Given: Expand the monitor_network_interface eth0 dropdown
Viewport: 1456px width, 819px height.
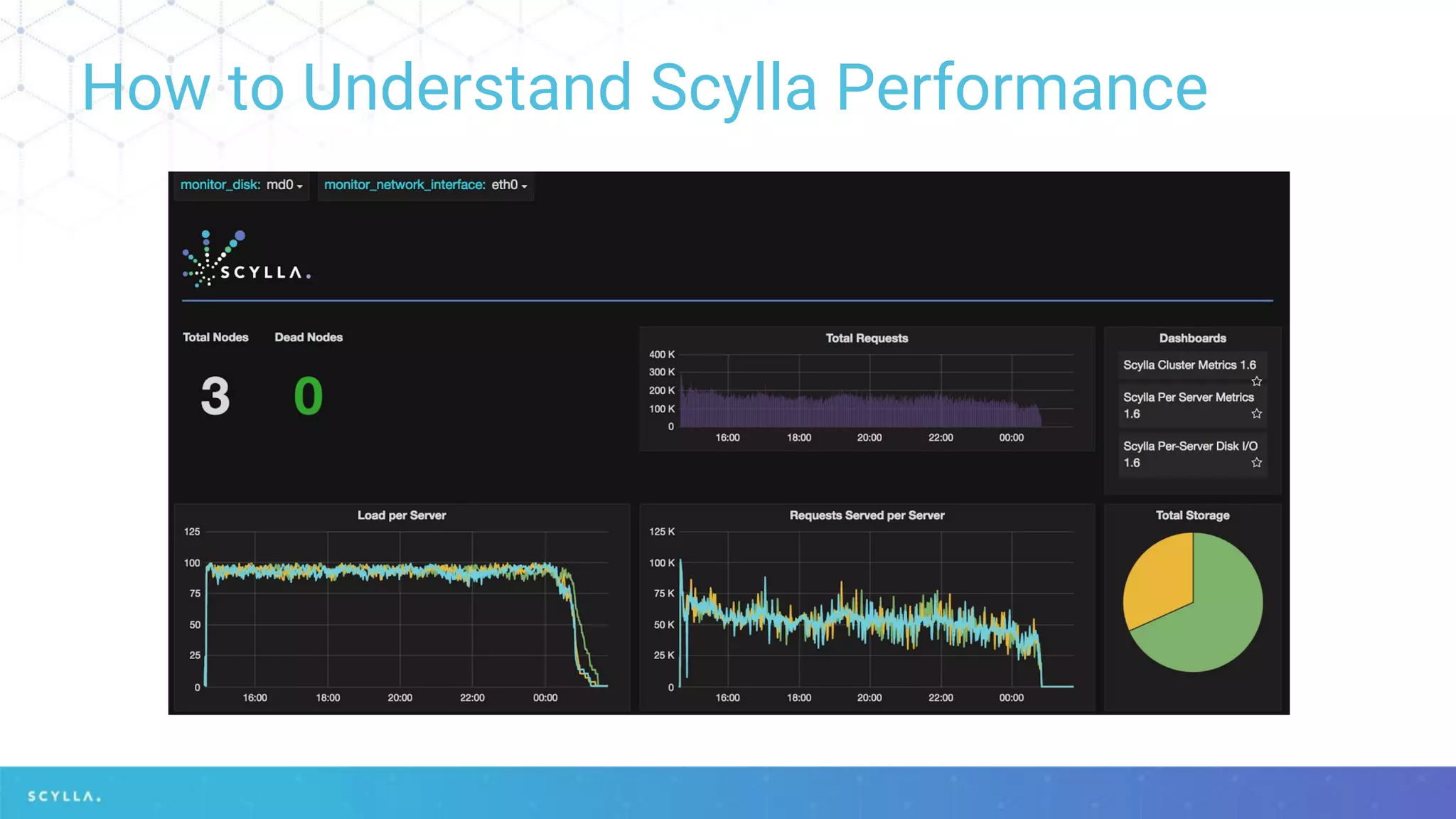Looking at the screenshot, I should pos(508,185).
